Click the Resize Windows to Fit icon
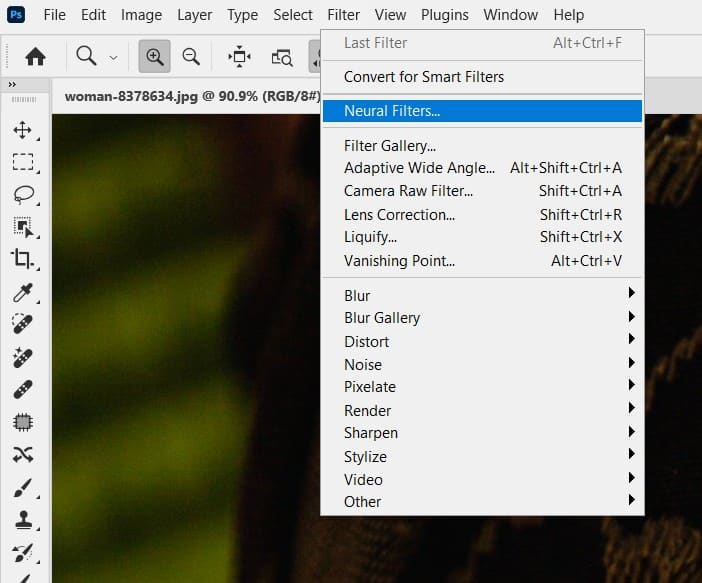 240,56
